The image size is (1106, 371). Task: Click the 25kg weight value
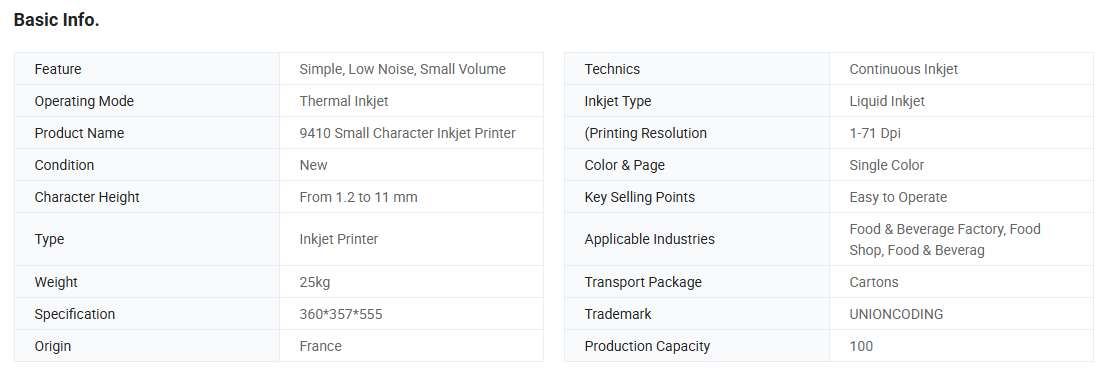point(315,282)
